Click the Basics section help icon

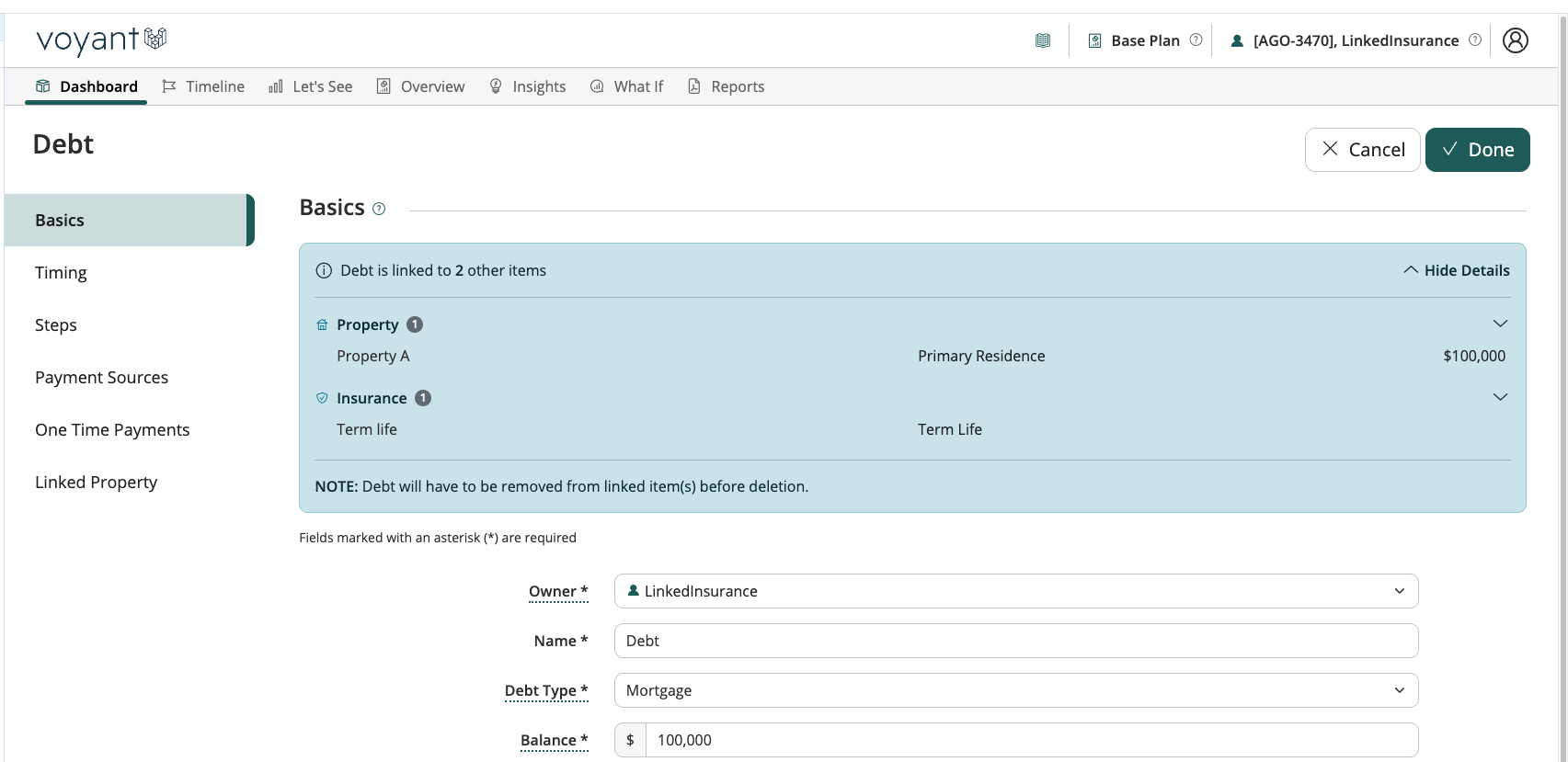pyautogui.click(x=379, y=209)
